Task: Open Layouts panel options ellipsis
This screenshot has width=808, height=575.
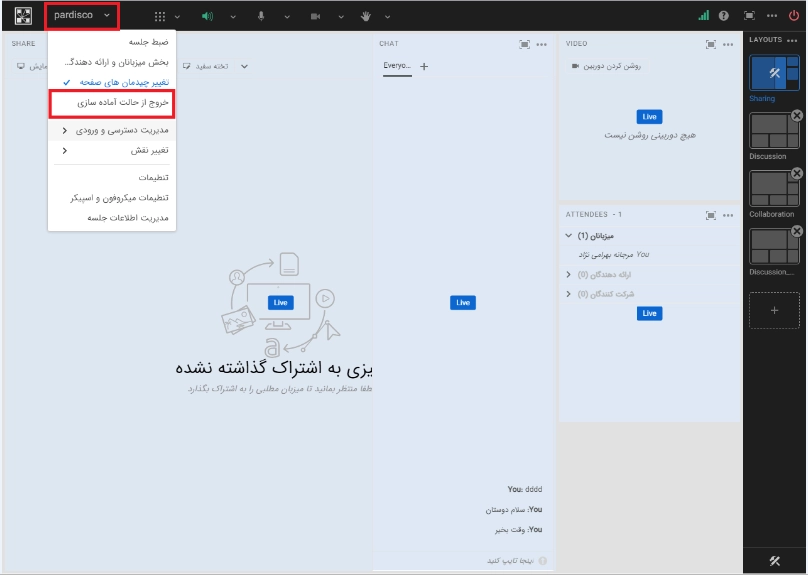Action: 792,40
